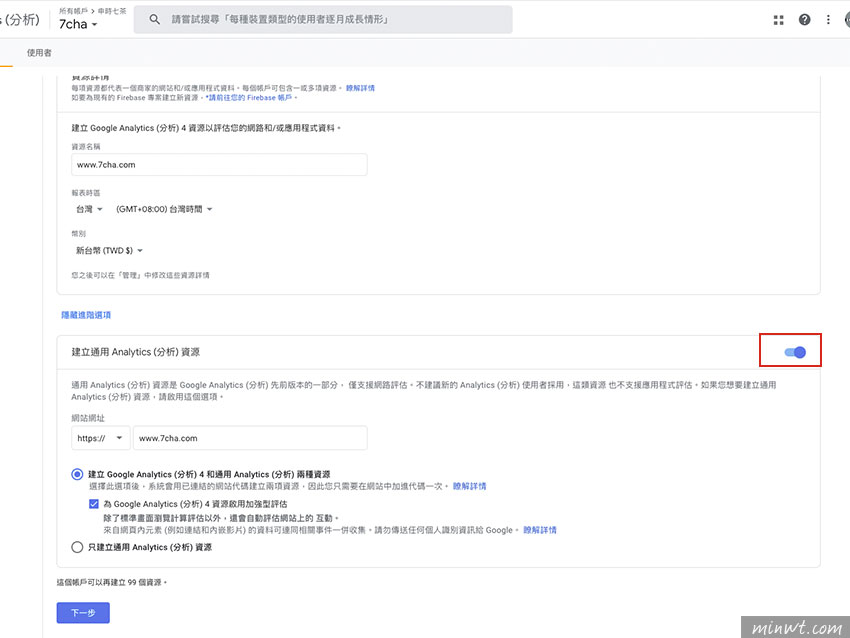Click the property name field www.7cha.com
This screenshot has width=850, height=638.
219,165
